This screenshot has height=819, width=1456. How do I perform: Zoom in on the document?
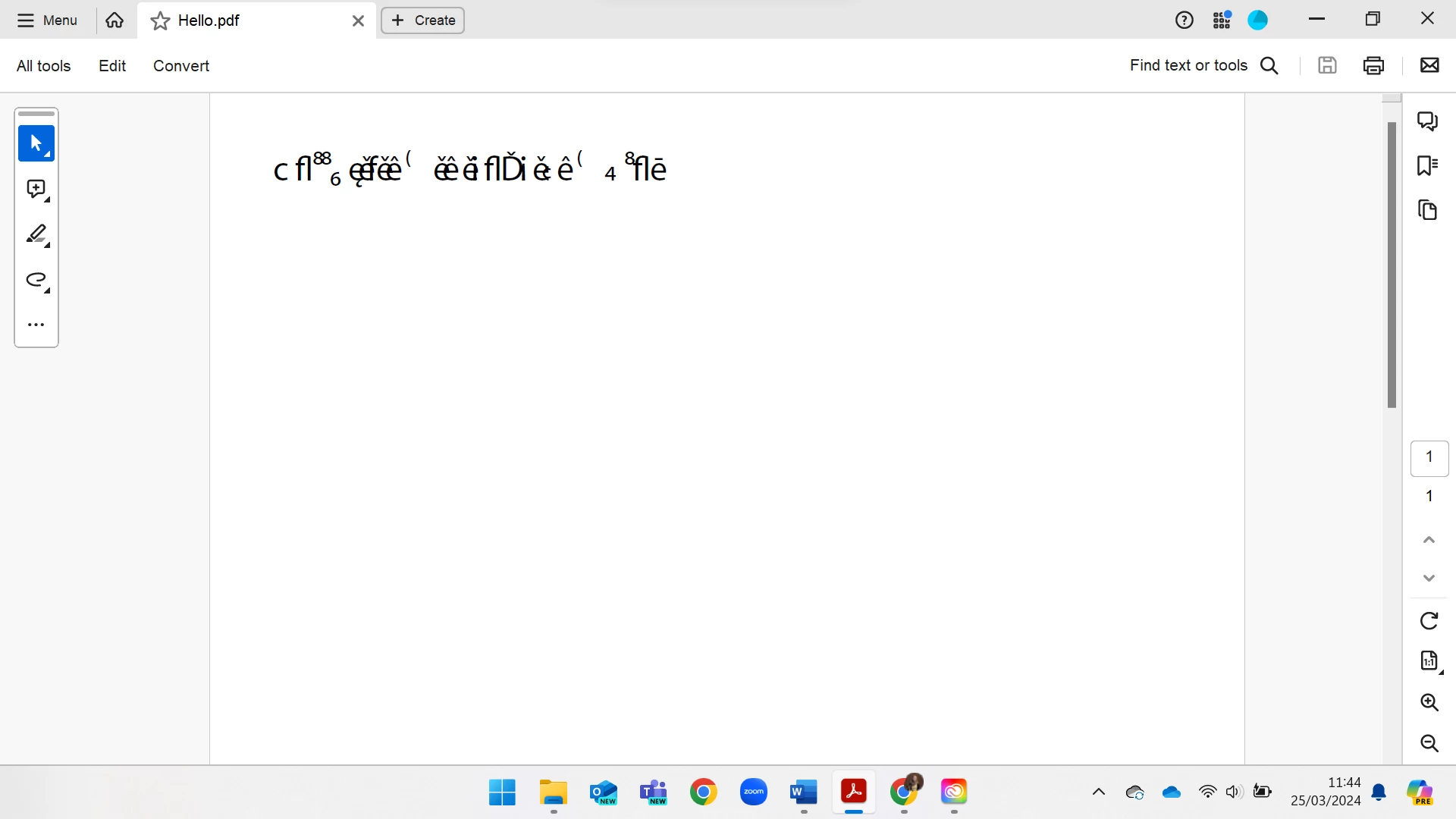[x=1429, y=702]
